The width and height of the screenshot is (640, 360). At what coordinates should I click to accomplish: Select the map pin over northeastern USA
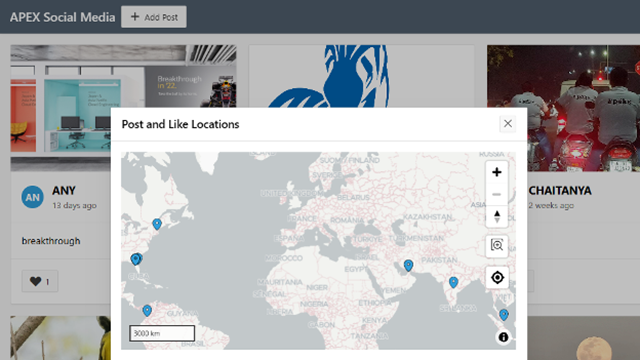[x=157, y=224]
